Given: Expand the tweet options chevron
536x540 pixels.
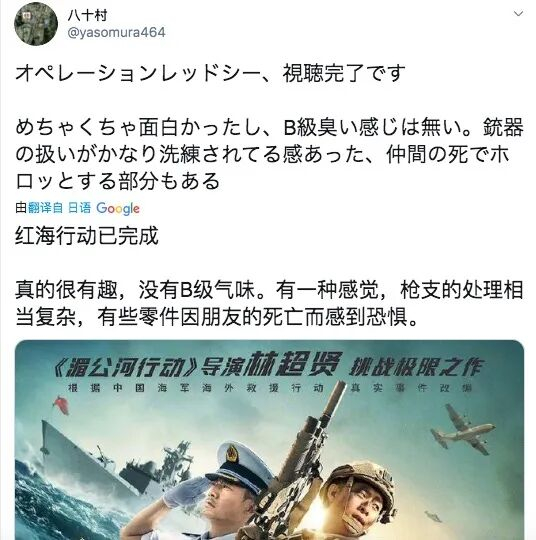Looking at the screenshot, I should click(x=518, y=13).
